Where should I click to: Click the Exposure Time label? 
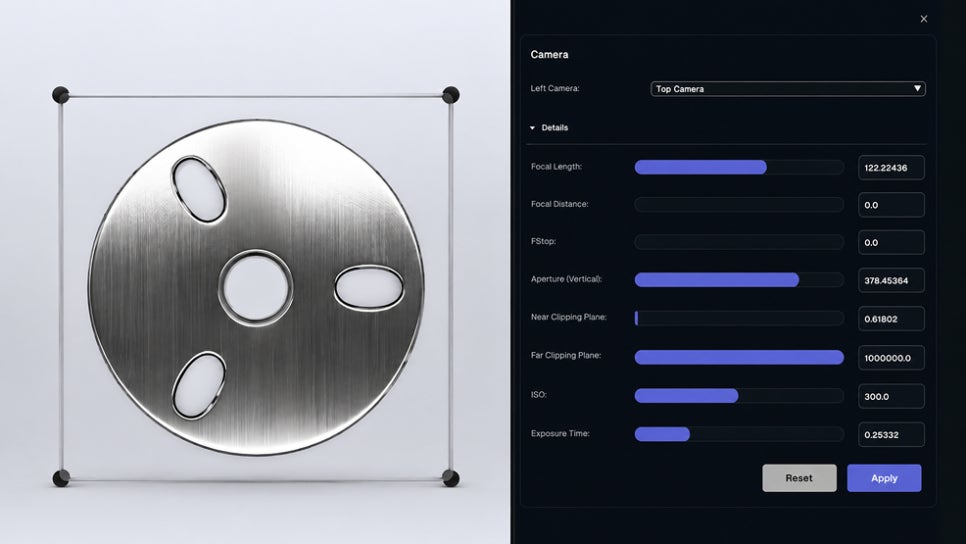coord(560,433)
